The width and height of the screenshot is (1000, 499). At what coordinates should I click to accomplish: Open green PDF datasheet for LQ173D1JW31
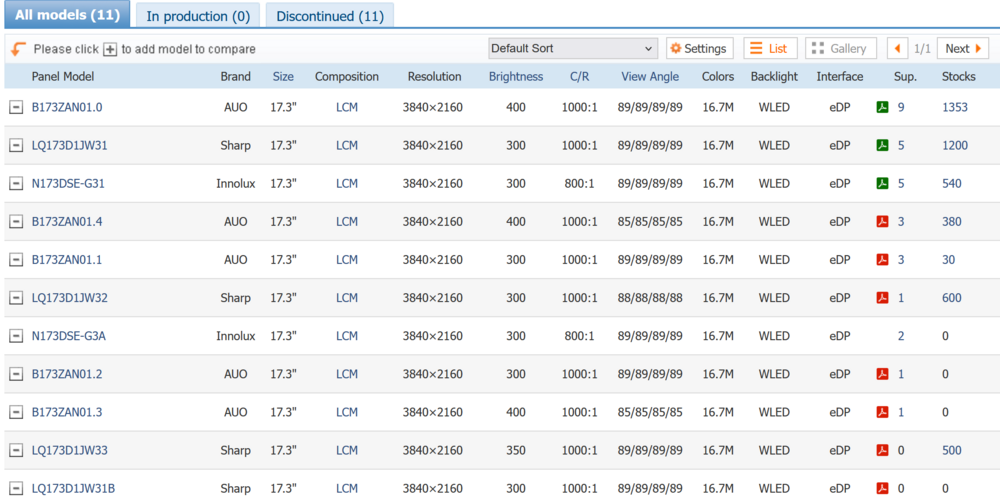pyautogui.click(x=882, y=145)
